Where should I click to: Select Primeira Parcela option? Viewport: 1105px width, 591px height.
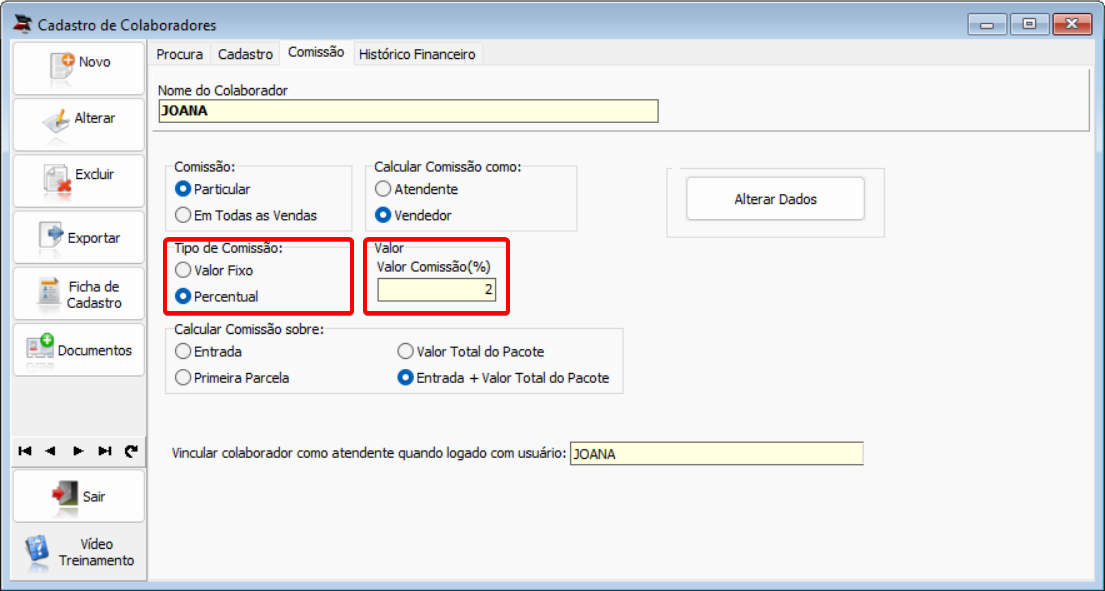[232, 378]
